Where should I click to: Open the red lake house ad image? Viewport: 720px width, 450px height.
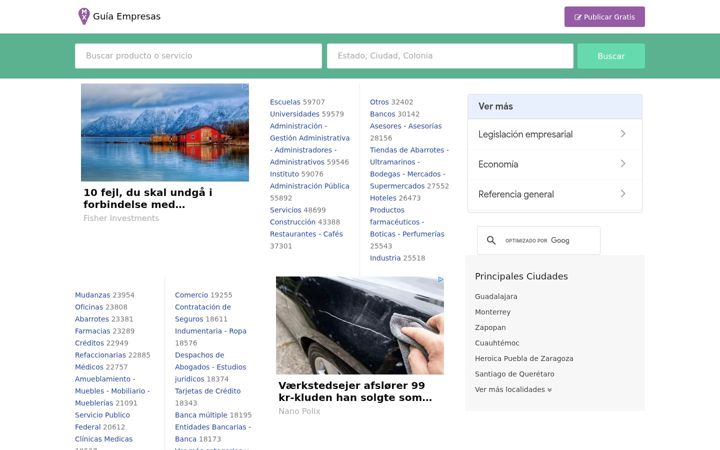click(x=165, y=132)
